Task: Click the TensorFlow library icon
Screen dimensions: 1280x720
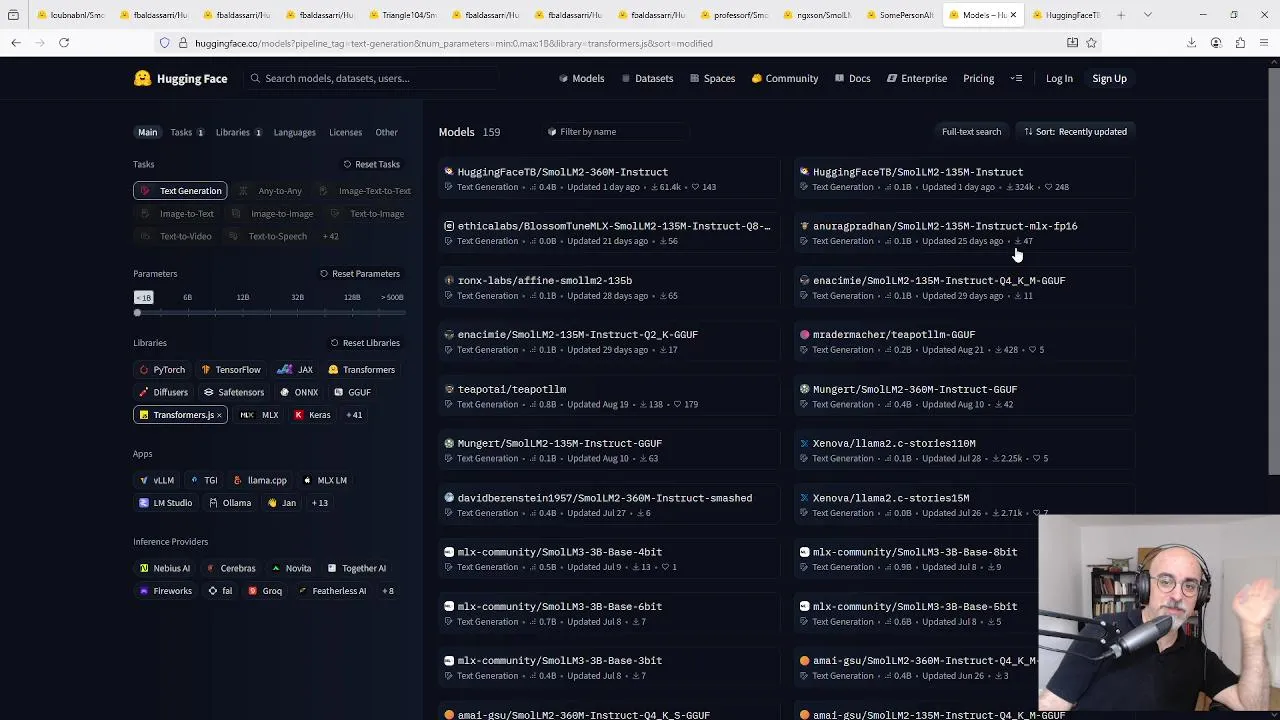Action: coord(206,370)
